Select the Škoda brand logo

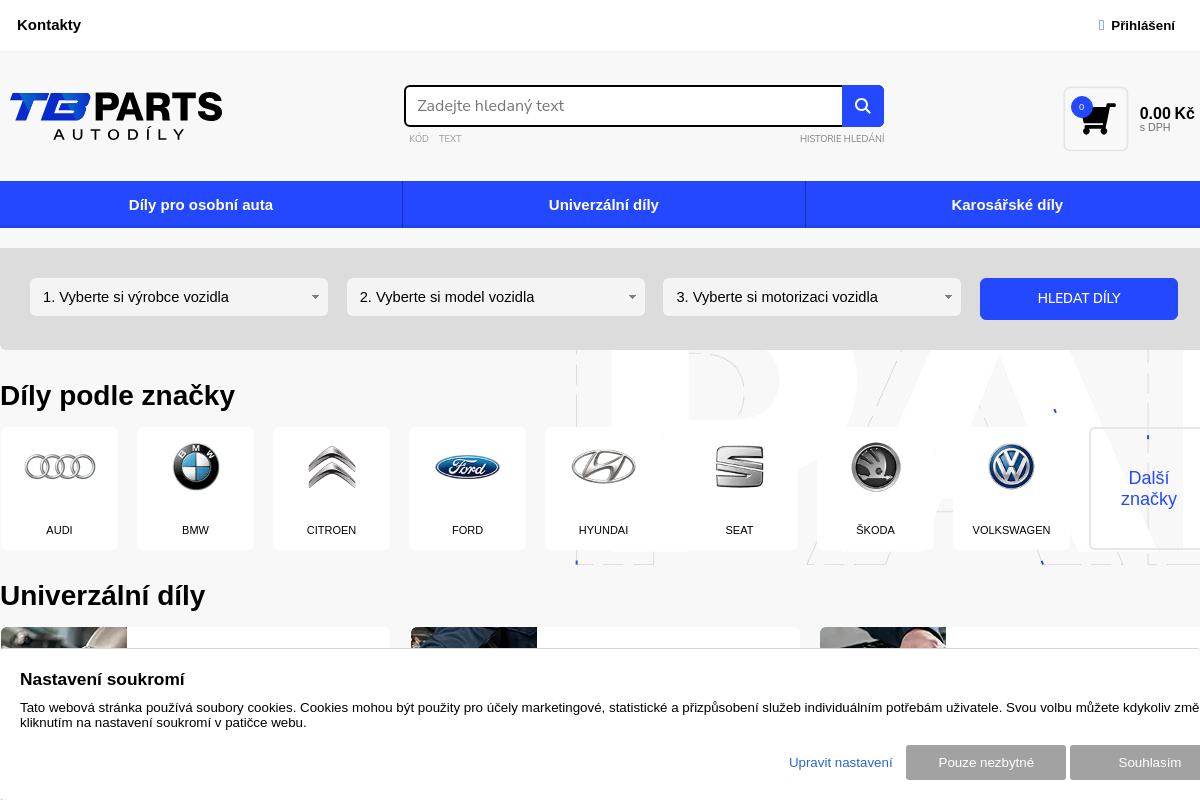[876, 467]
